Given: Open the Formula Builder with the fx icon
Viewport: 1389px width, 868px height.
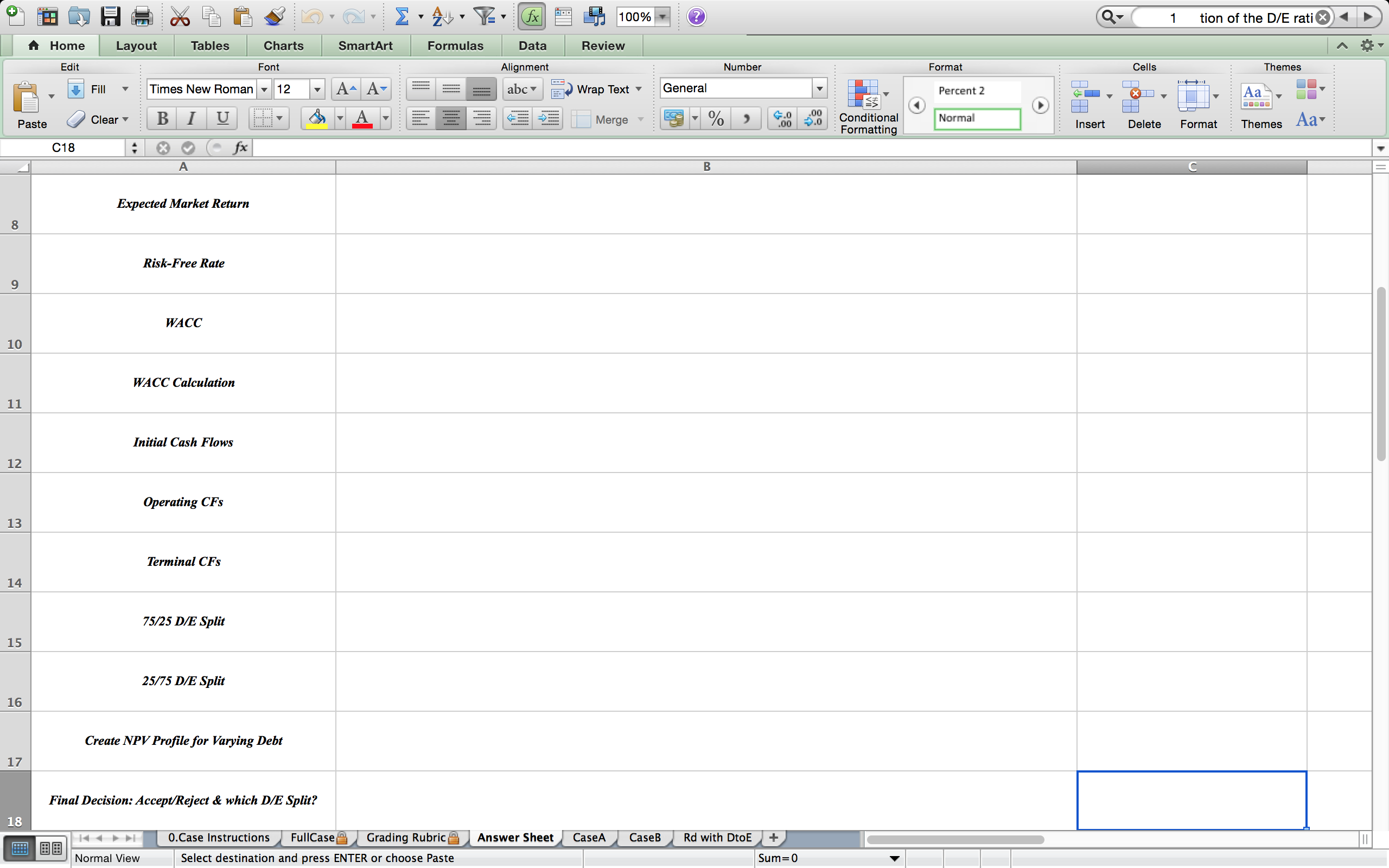Looking at the screenshot, I should (531, 16).
